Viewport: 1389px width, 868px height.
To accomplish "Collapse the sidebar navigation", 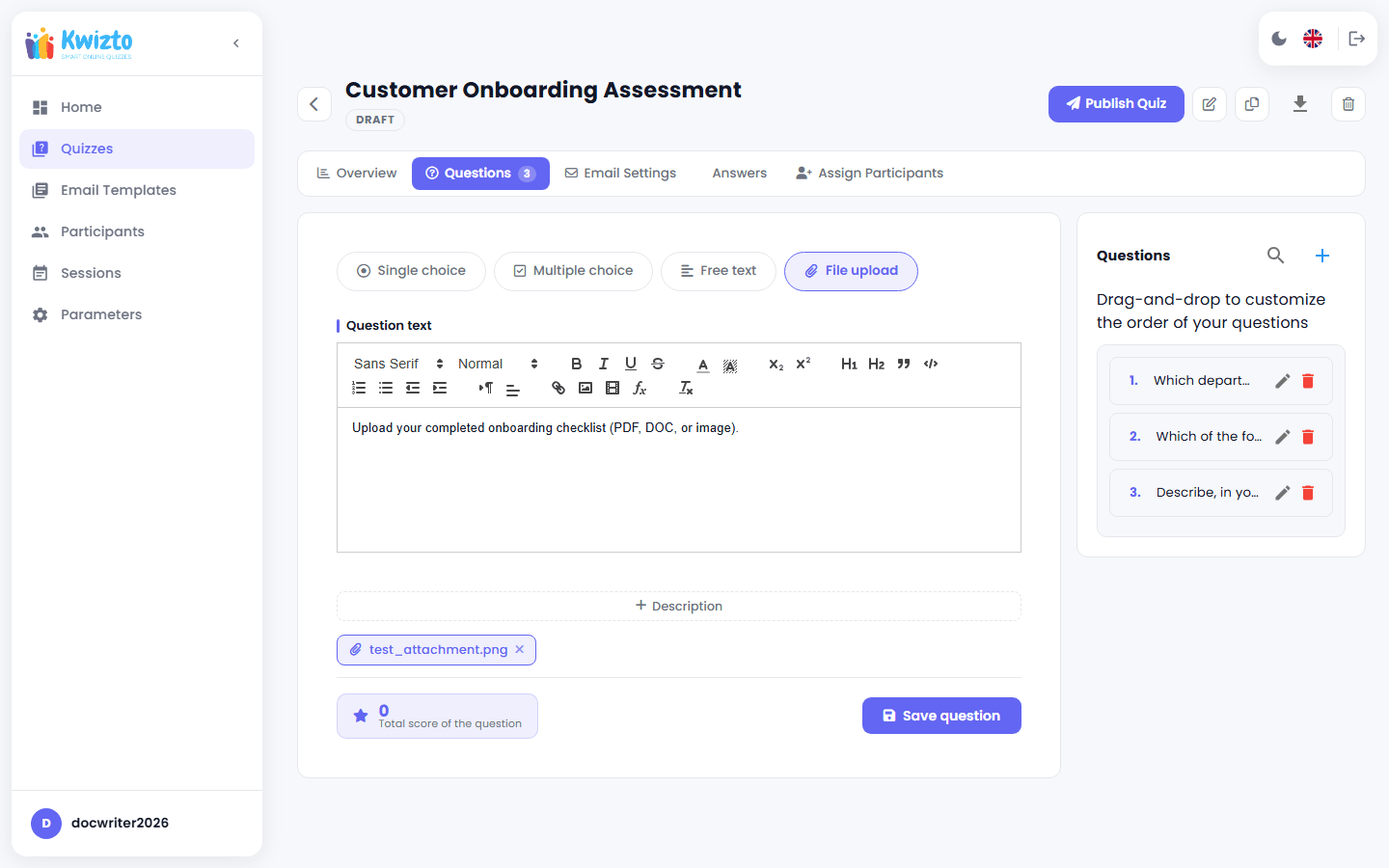I will tap(236, 43).
